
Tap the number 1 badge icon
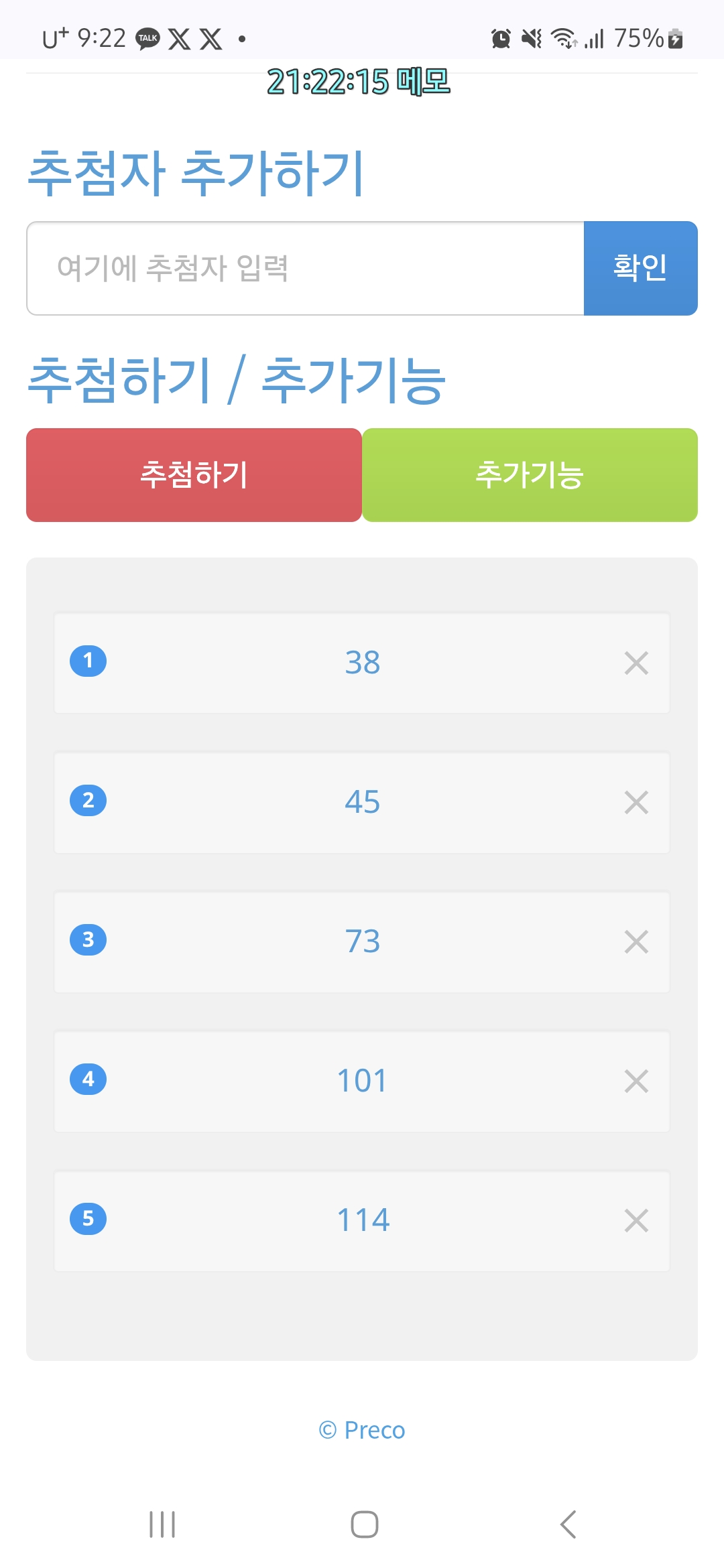coord(88,661)
